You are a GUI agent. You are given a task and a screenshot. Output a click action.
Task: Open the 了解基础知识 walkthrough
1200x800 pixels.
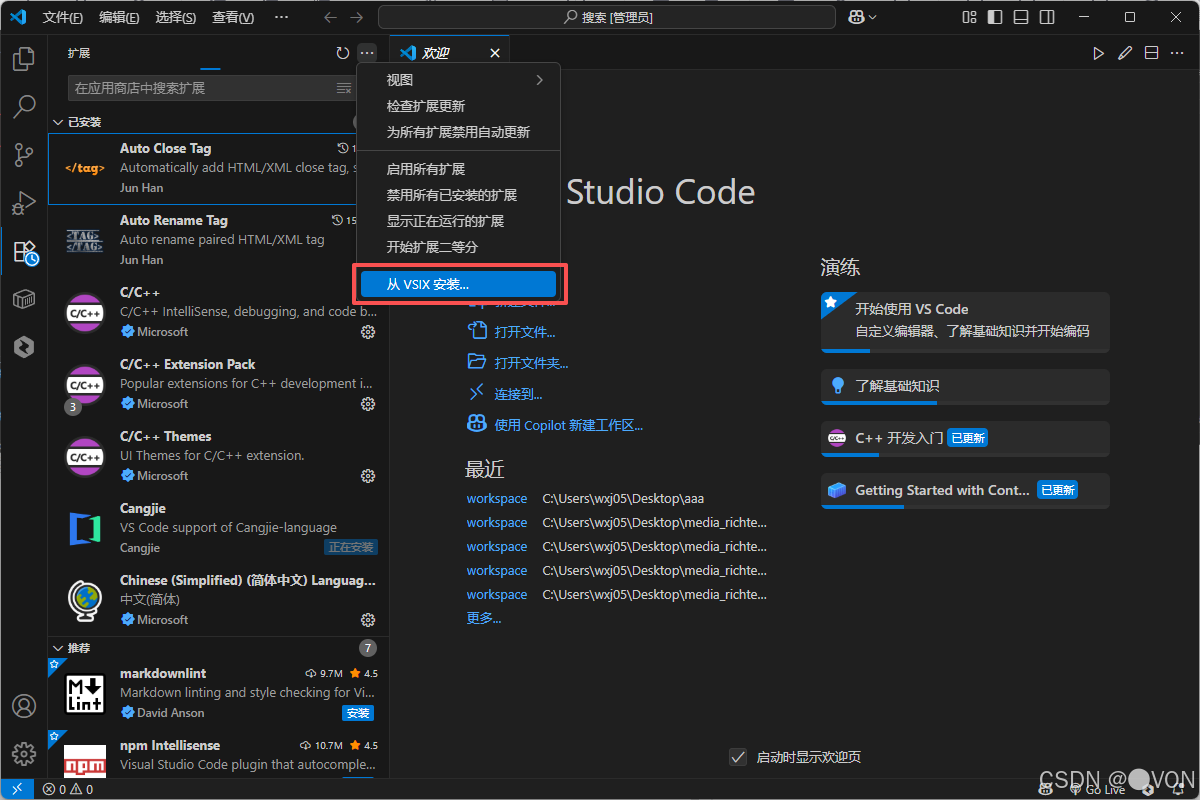[965, 386]
